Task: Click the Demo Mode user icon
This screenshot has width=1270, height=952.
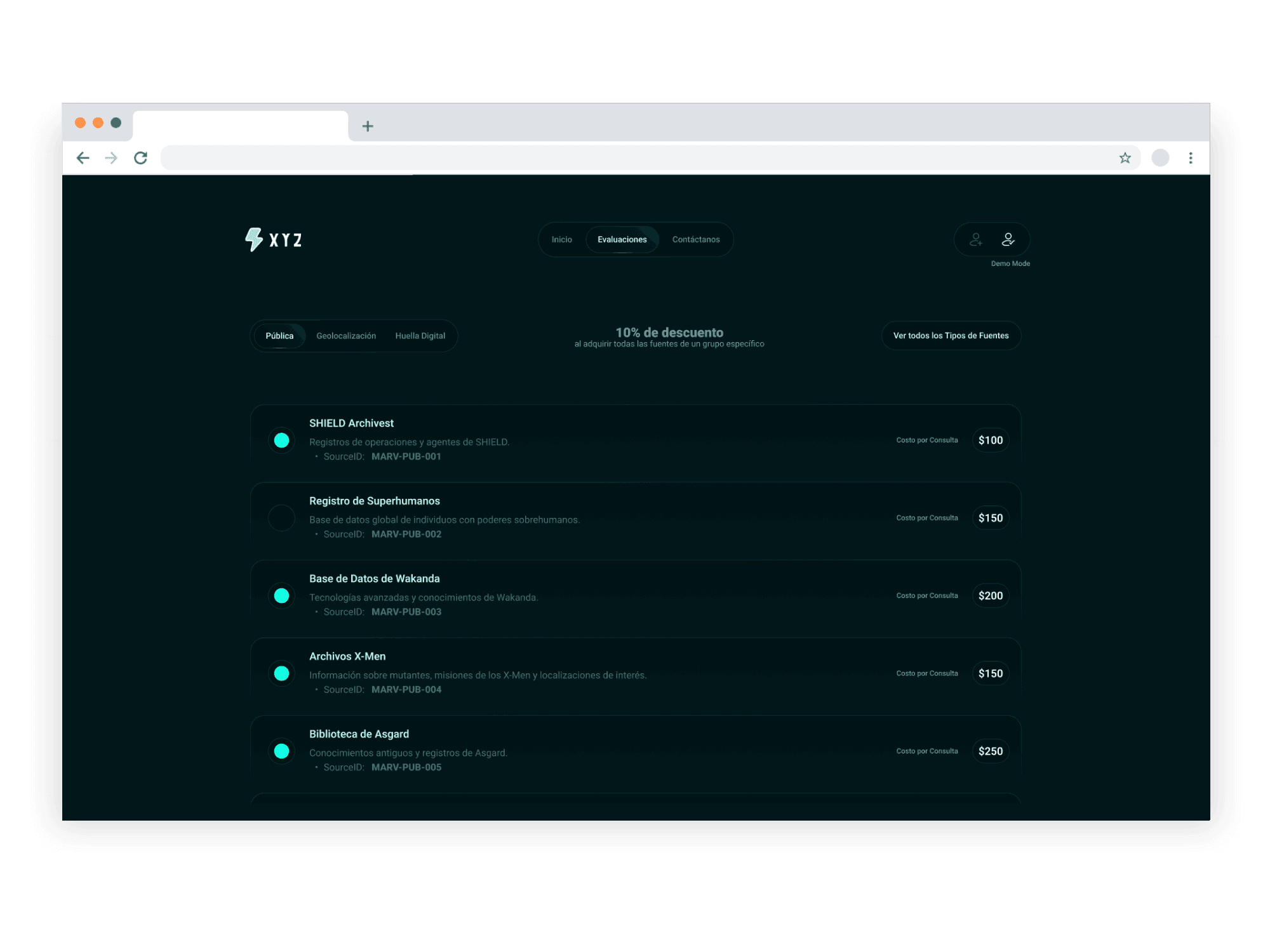Action: click(1008, 240)
